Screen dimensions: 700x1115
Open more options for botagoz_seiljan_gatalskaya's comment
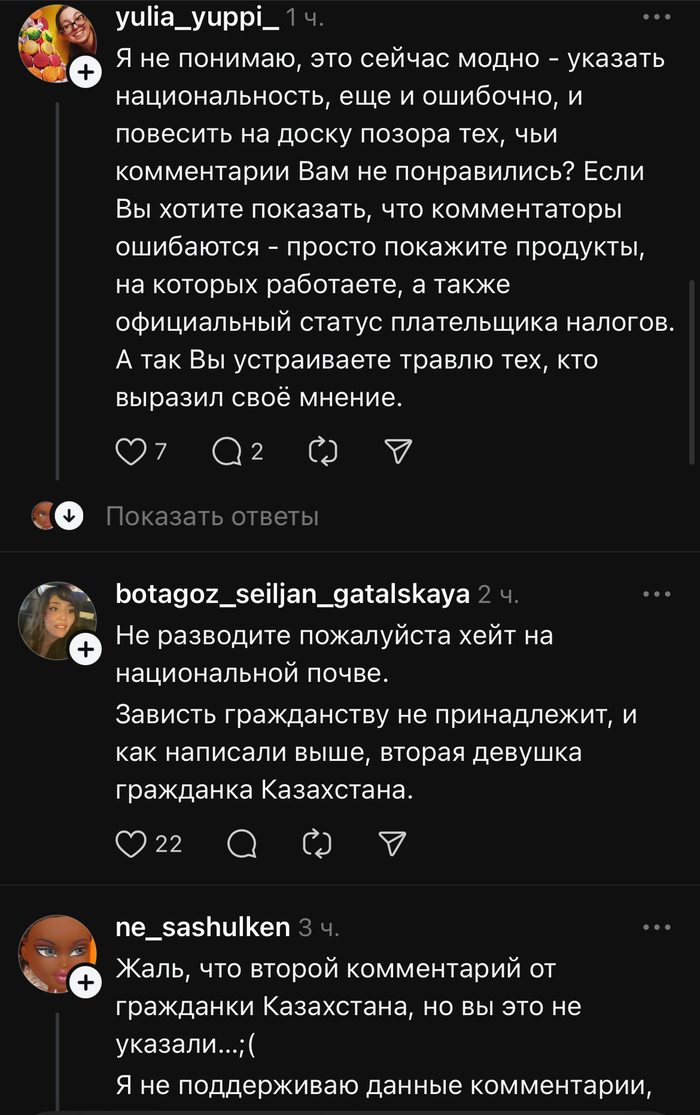click(656, 594)
